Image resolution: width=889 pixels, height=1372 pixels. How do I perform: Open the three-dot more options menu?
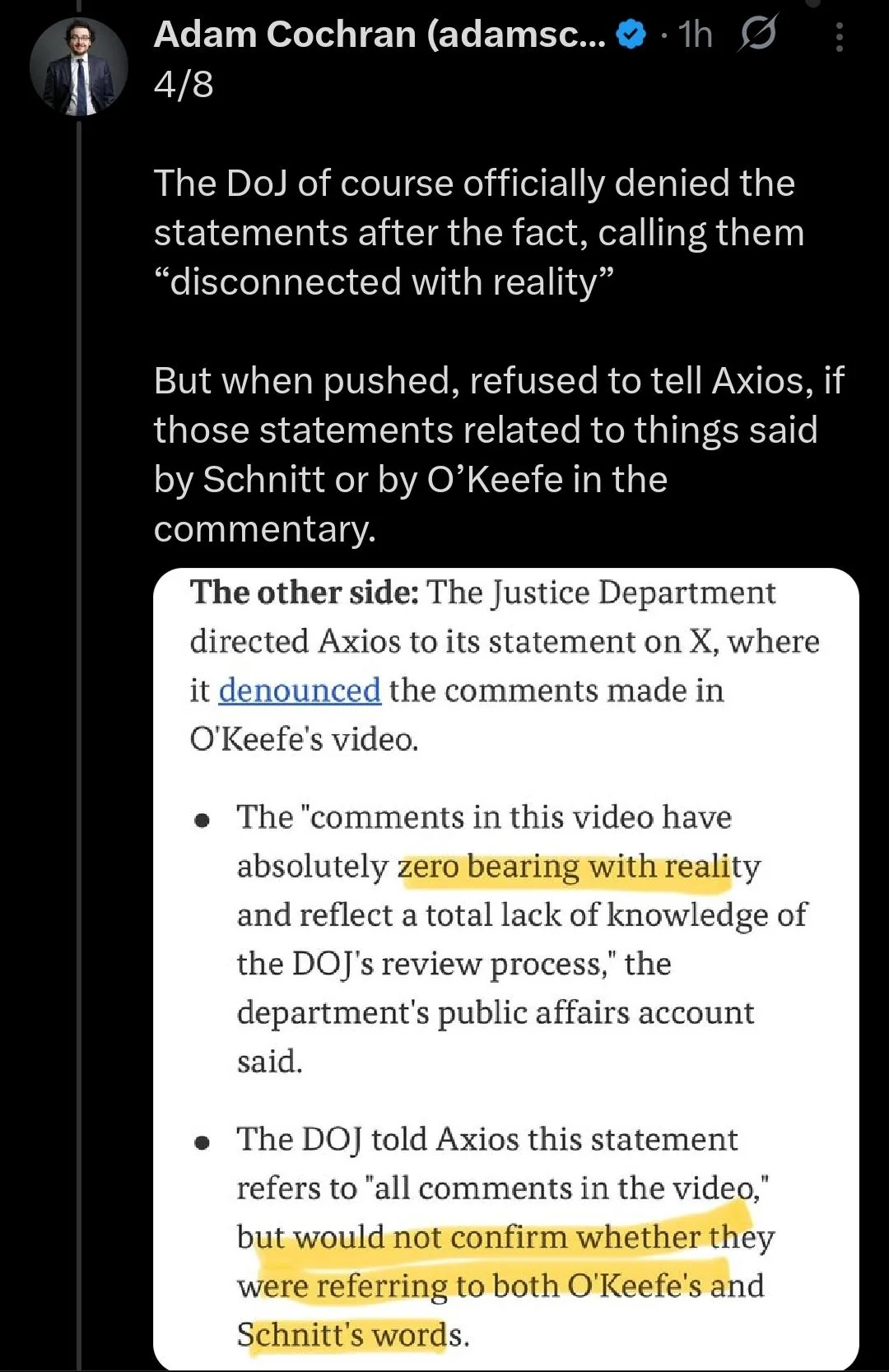tap(839, 37)
